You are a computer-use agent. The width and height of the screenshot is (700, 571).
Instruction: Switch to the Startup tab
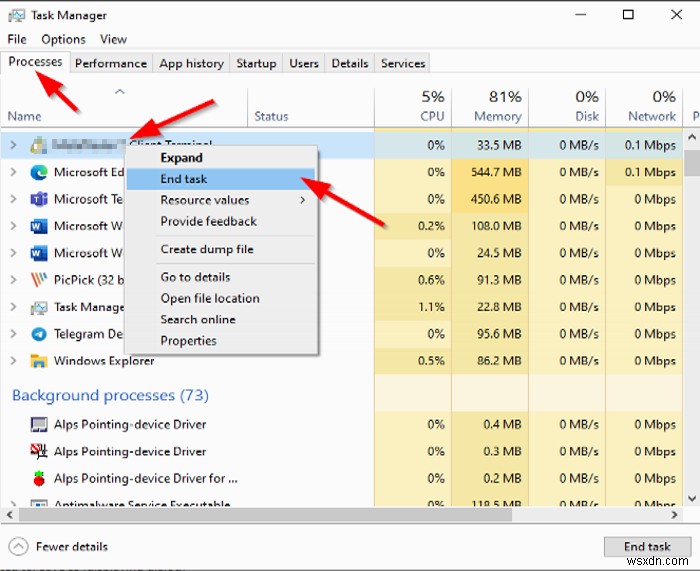(256, 63)
